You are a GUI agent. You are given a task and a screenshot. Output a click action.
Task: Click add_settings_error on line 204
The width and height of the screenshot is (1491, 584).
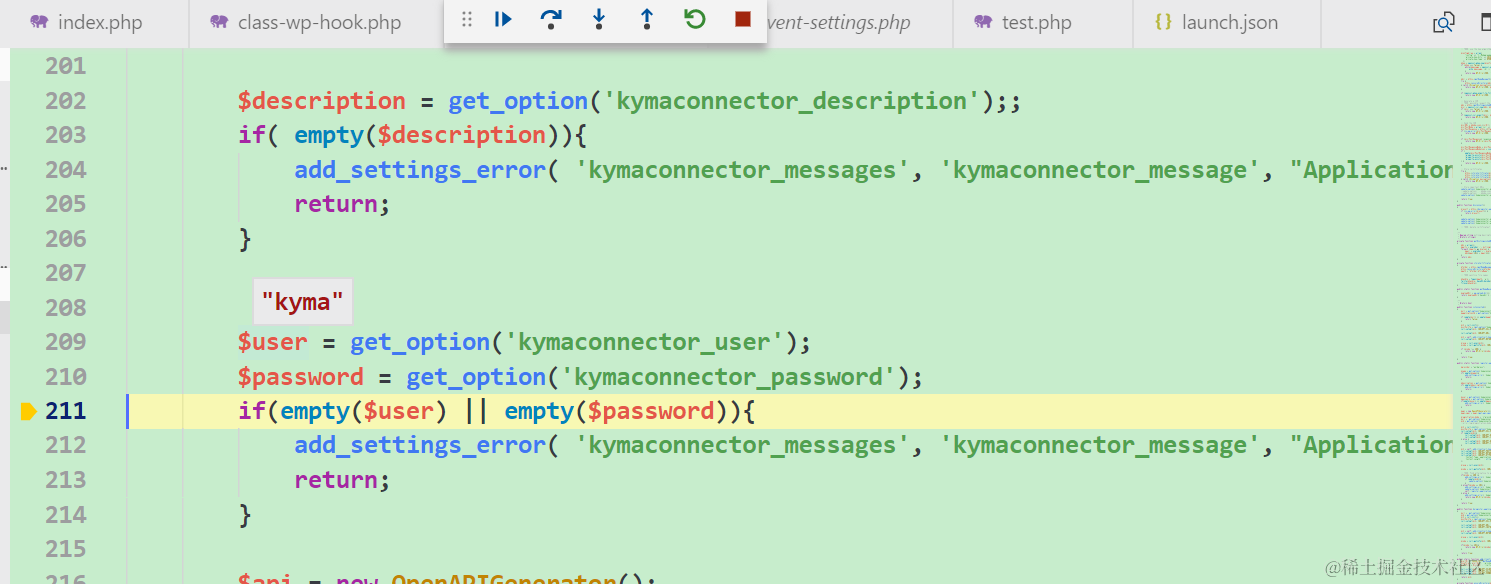[x=420, y=170]
